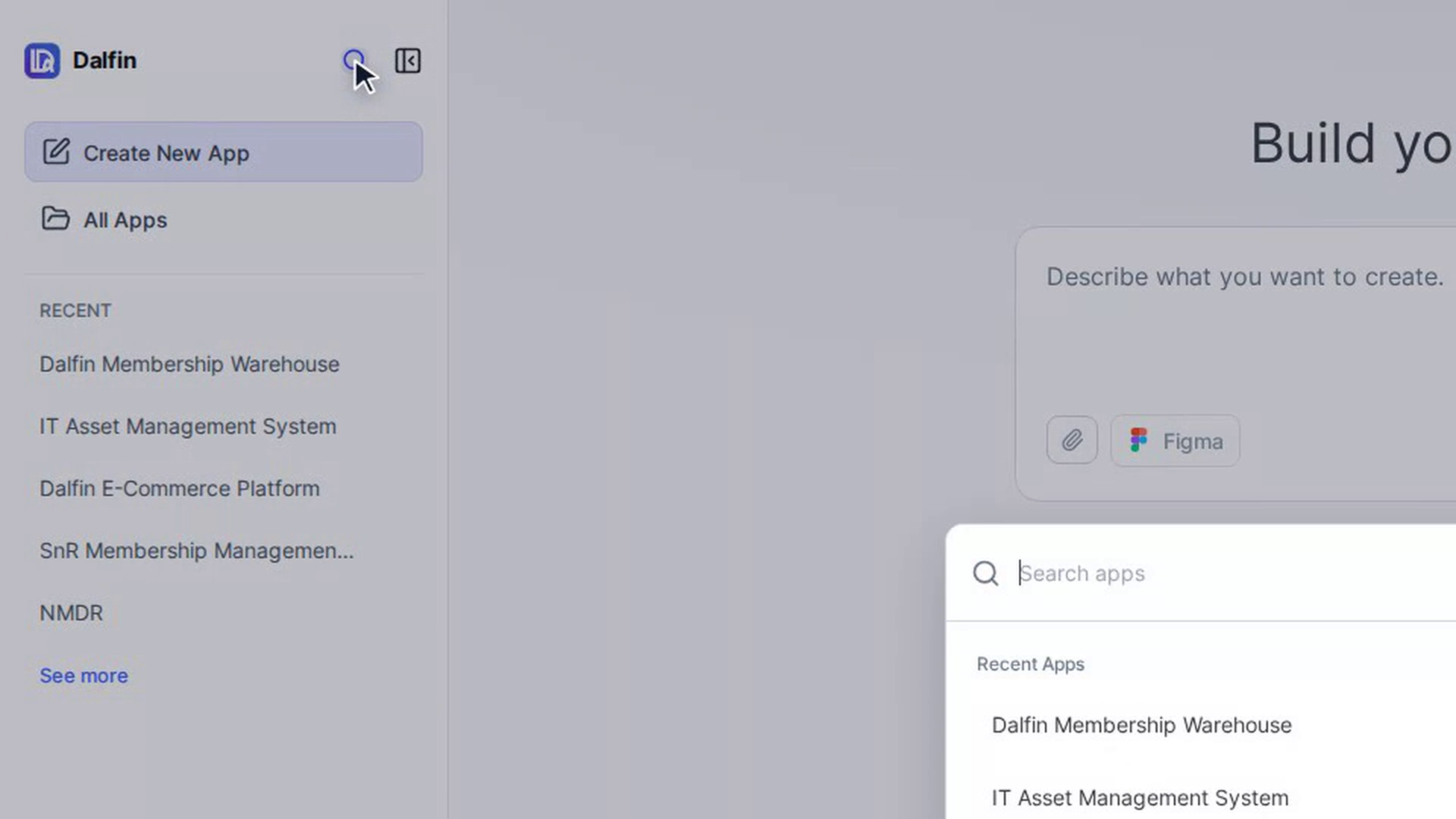The width and height of the screenshot is (1456, 819).
Task: Click the Search apps input field
Action: pyautogui.click(x=1236, y=573)
